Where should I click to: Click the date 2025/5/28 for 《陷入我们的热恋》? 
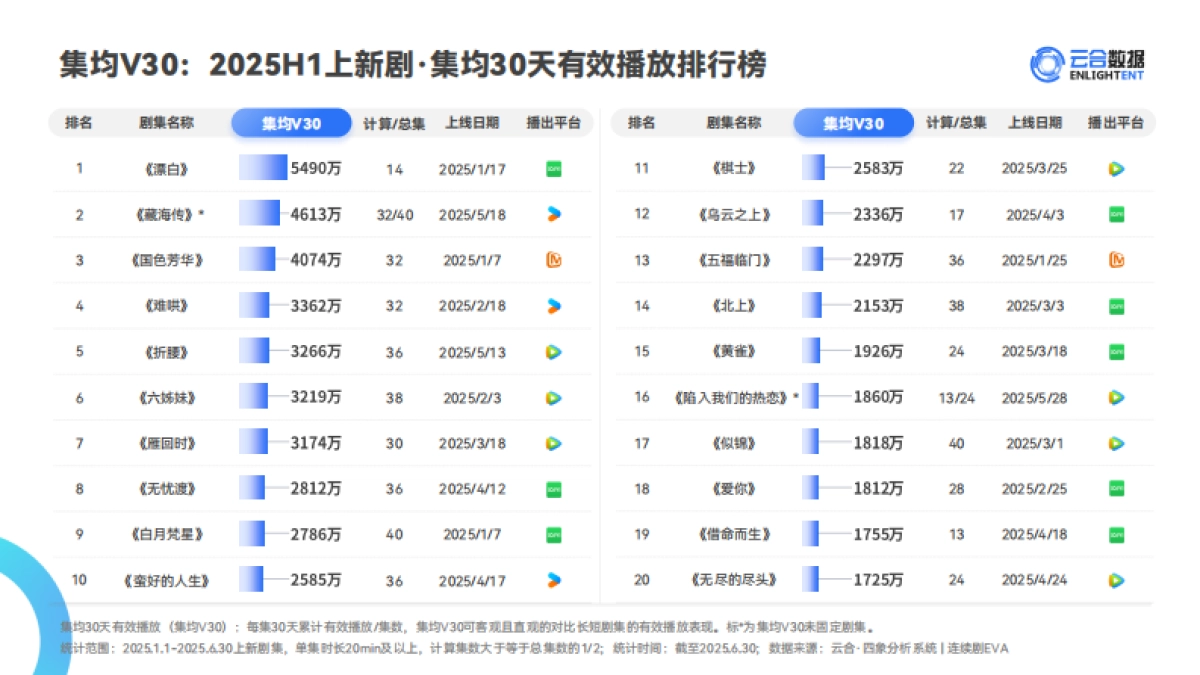point(1035,397)
